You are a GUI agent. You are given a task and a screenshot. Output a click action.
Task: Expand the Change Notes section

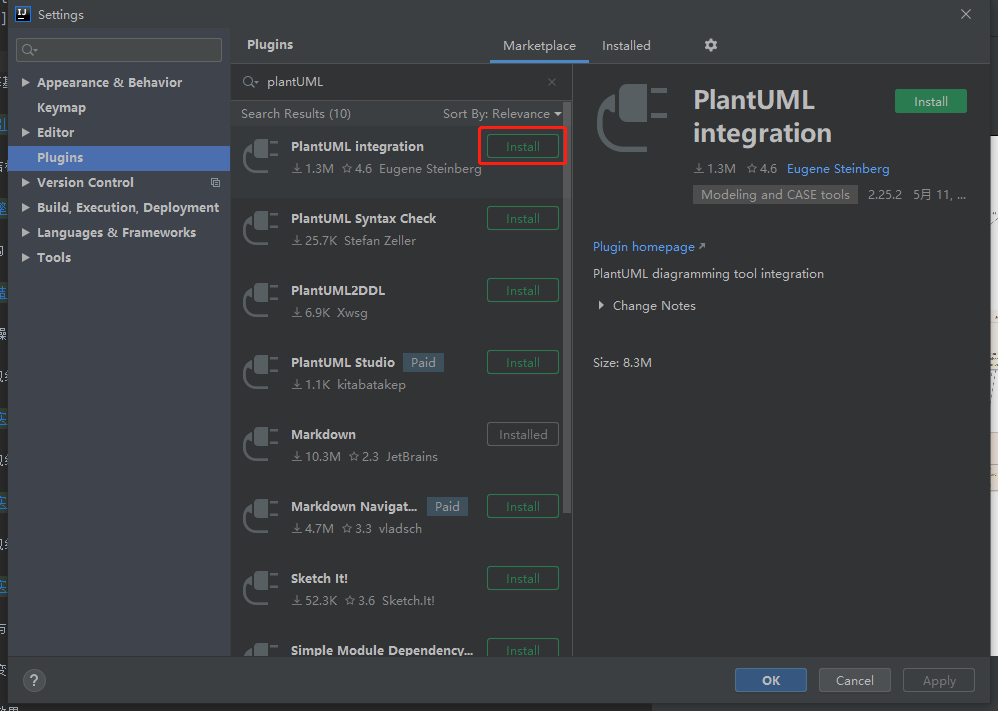click(x=601, y=306)
